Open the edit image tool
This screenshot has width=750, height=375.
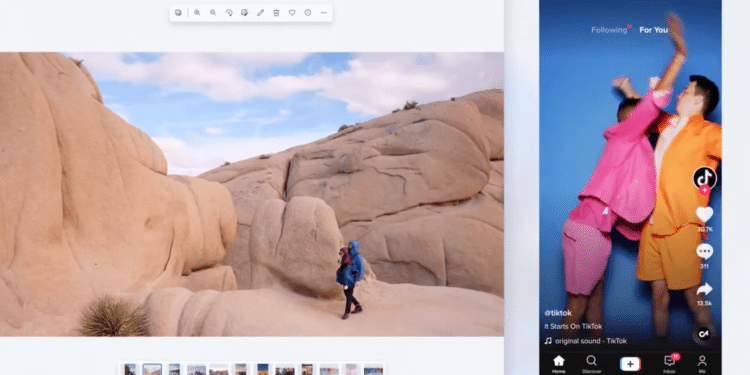tap(244, 13)
